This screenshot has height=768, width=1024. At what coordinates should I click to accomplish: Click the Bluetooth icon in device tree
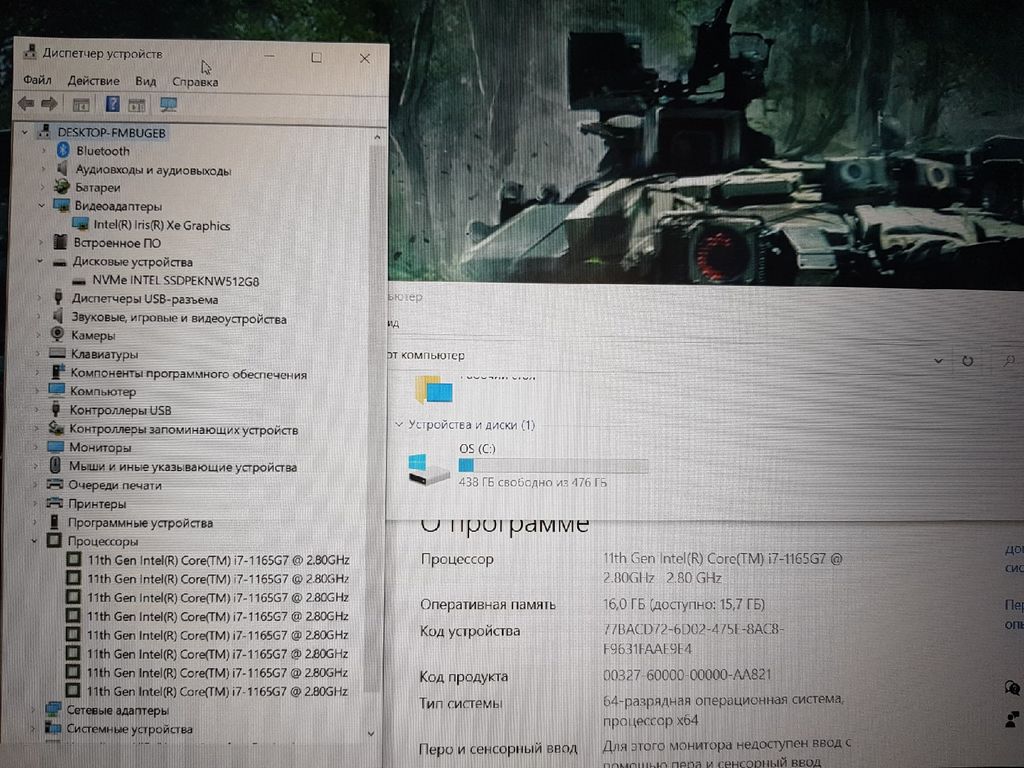coord(62,150)
